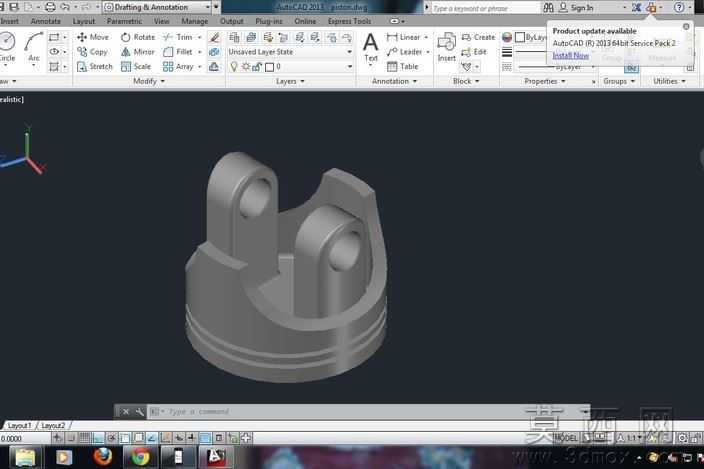Expand the Properties panel
This screenshot has height=469, width=704.
(x=545, y=81)
